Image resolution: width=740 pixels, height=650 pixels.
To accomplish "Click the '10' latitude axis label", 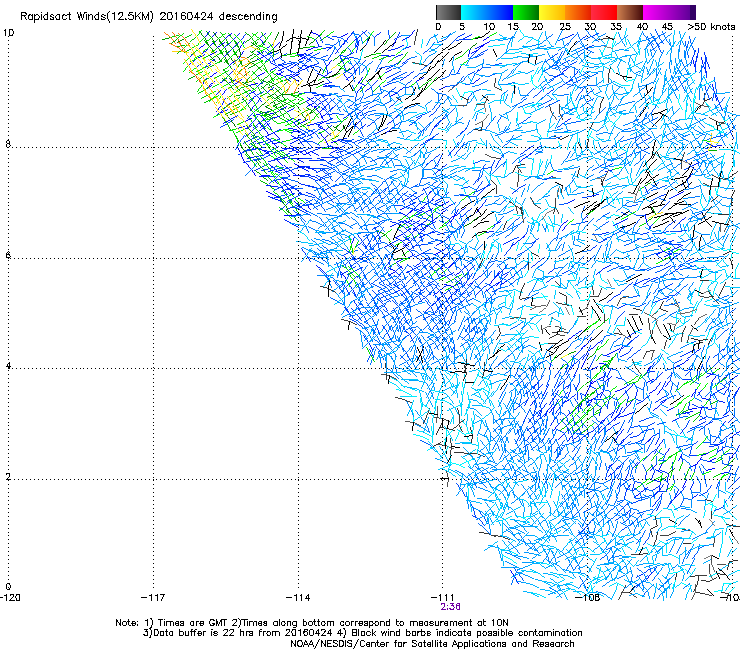I will 8,33.
